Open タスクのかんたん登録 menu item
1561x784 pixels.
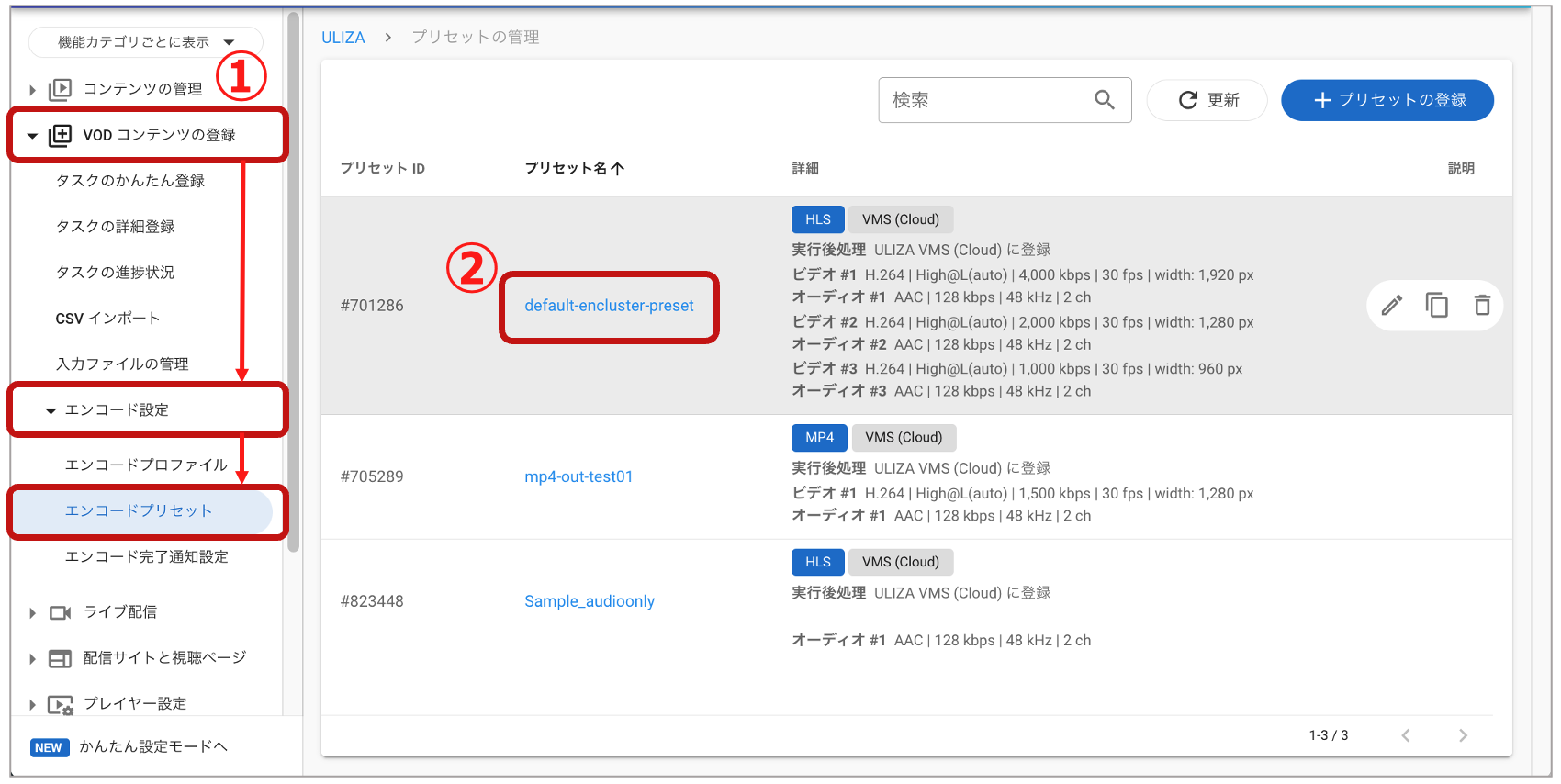tap(130, 181)
